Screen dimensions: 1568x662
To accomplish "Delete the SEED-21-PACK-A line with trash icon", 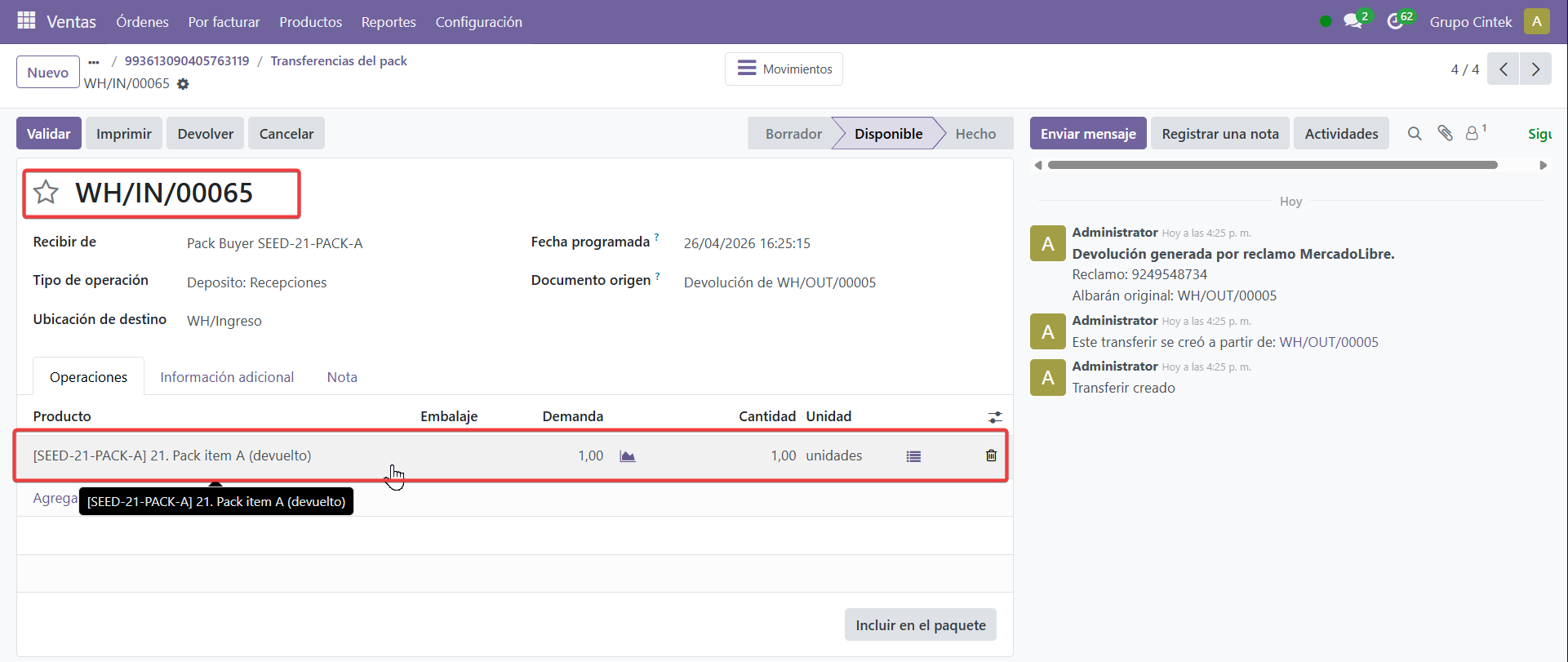I will pyautogui.click(x=991, y=455).
